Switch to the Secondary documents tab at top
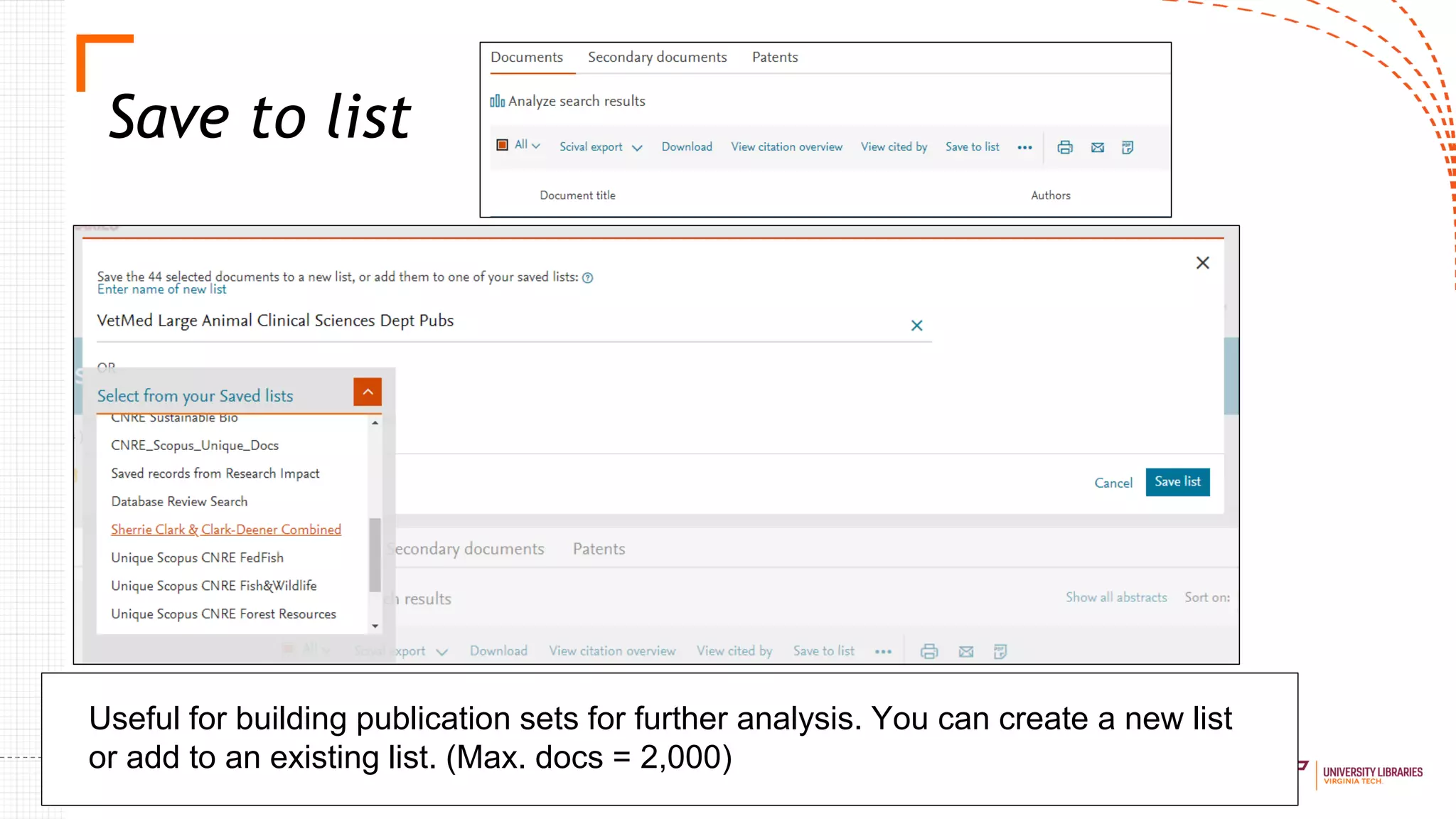Viewport: 1456px width, 819px height. click(658, 57)
